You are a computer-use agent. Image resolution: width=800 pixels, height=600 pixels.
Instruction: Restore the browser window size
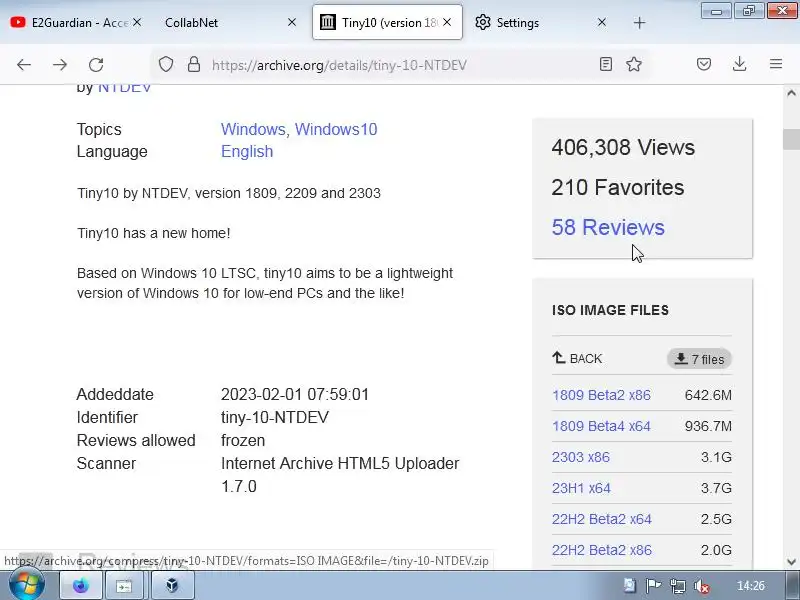748,11
